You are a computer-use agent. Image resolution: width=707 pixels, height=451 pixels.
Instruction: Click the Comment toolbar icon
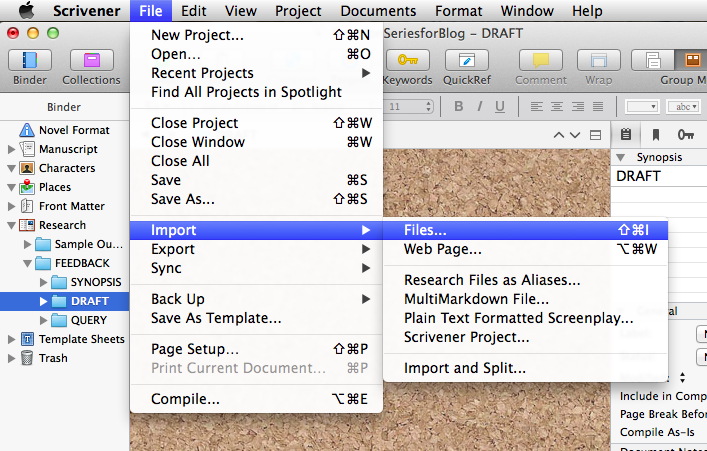point(541,60)
